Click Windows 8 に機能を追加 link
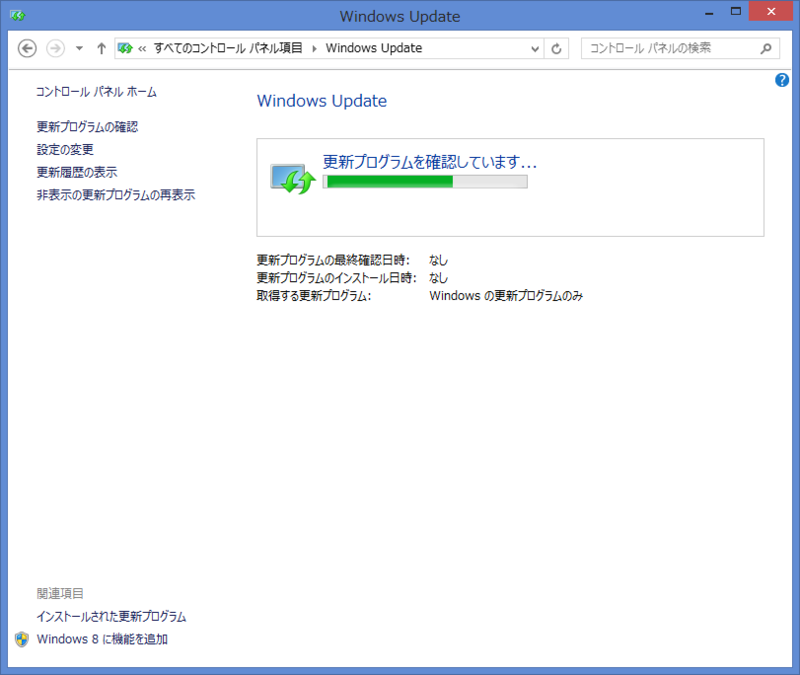The height and width of the screenshot is (675, 800). (x=102, y=639)
